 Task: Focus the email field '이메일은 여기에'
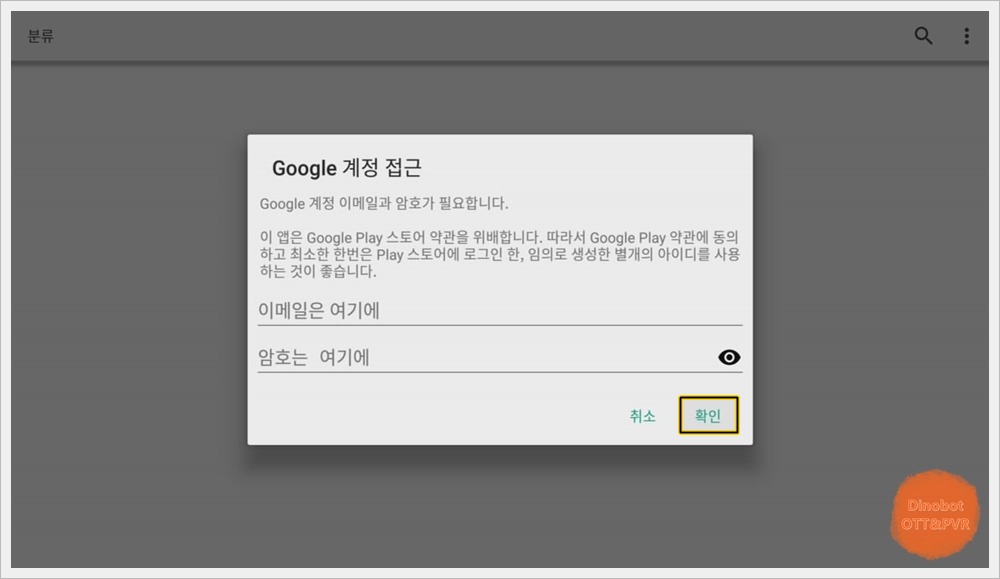pos(499,311)
